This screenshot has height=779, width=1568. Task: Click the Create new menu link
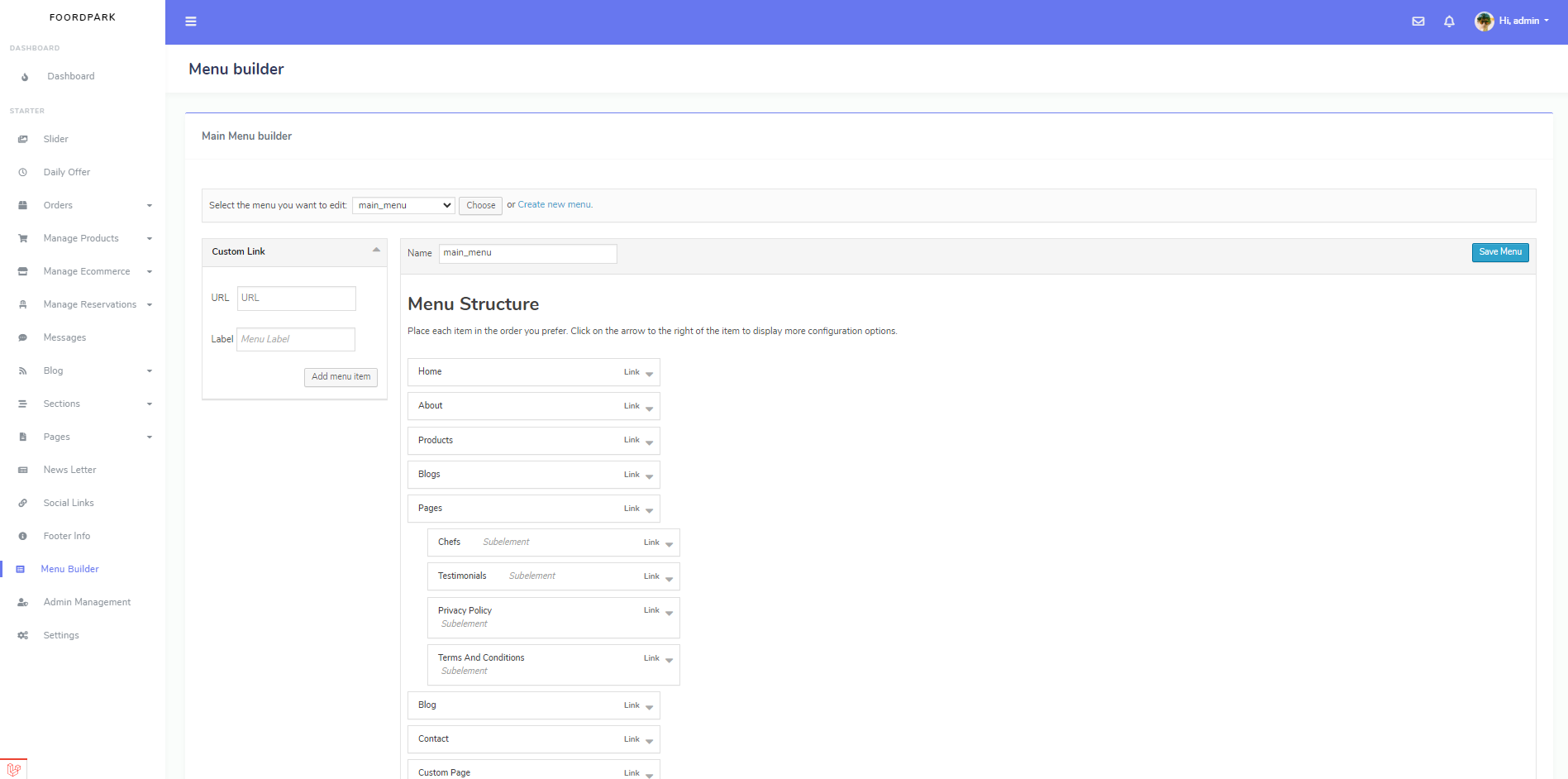[555, 205]
